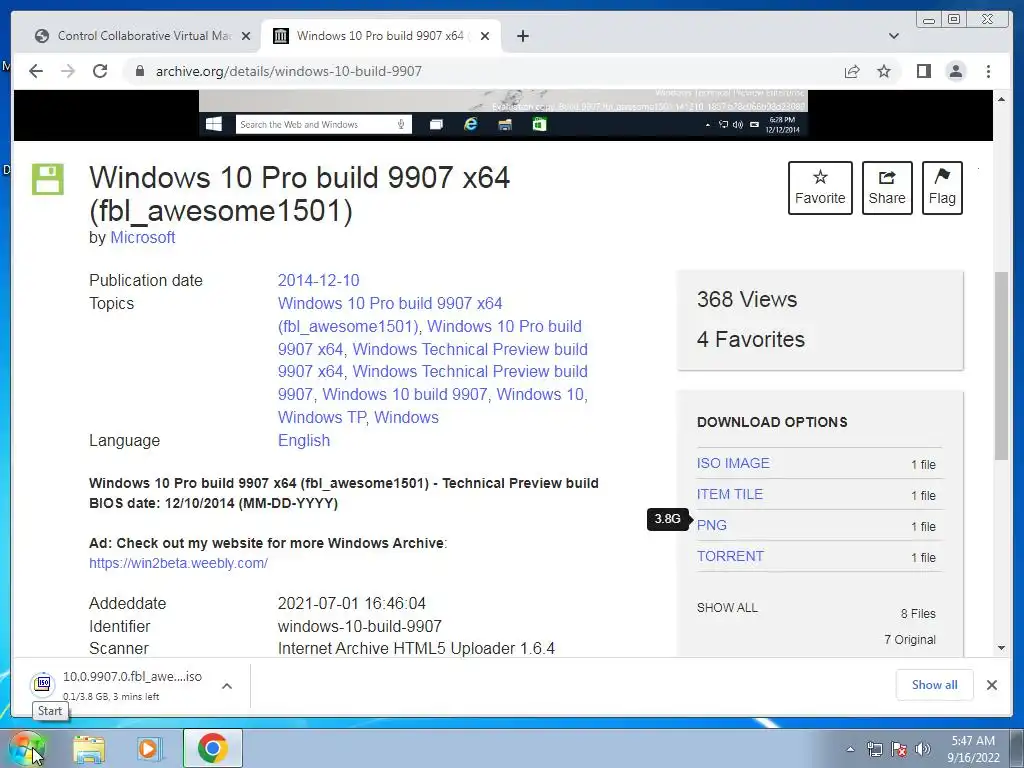
Task: Click the page vertical scrollbar thumb
Action: (x=1001, y=366)
